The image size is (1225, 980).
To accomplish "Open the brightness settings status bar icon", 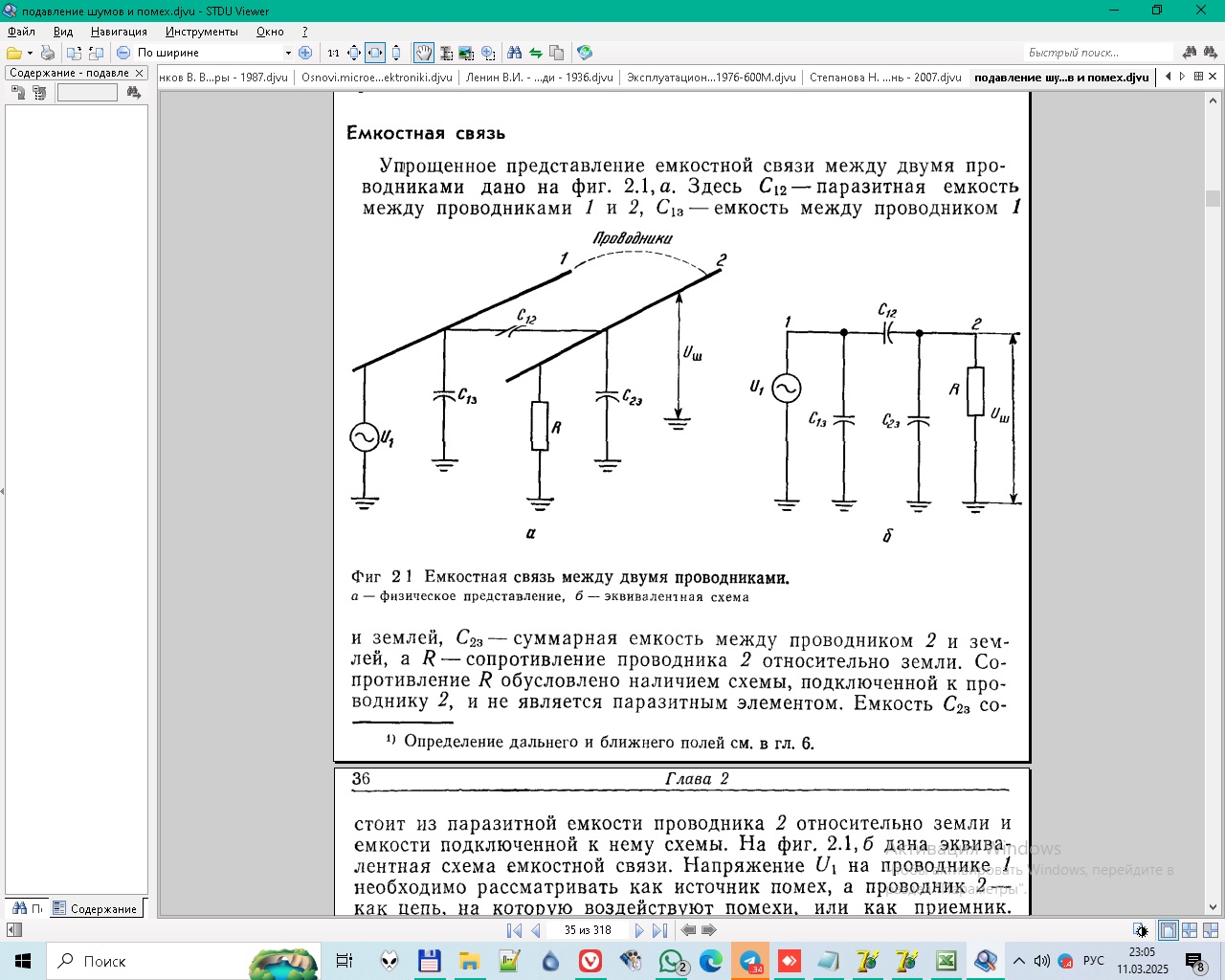I will 1140,930.
